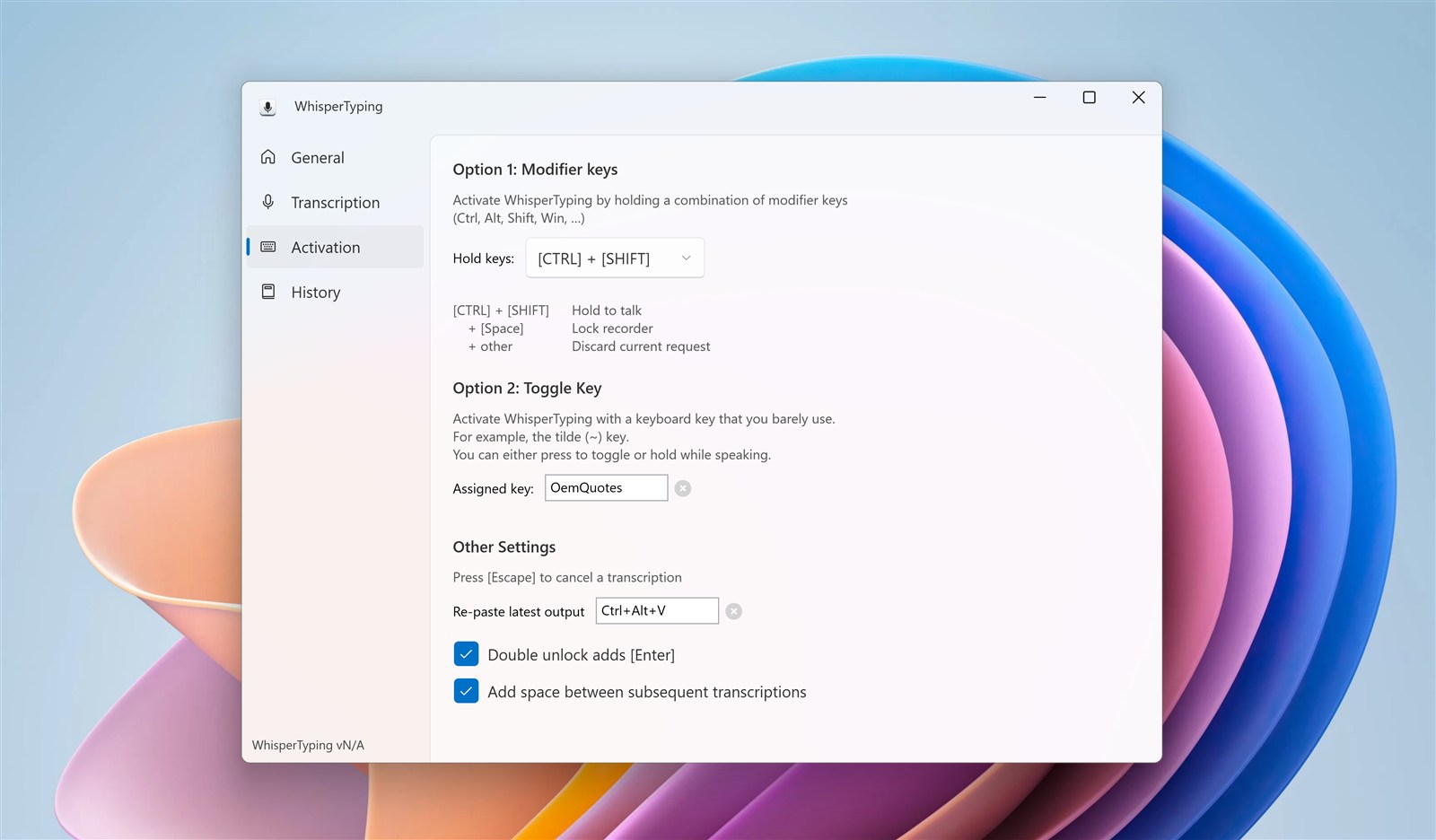Viewport: 1436px width, 840px height.
Task: Disable Add space between subsequent transcriptions
Action: point(466,691)
